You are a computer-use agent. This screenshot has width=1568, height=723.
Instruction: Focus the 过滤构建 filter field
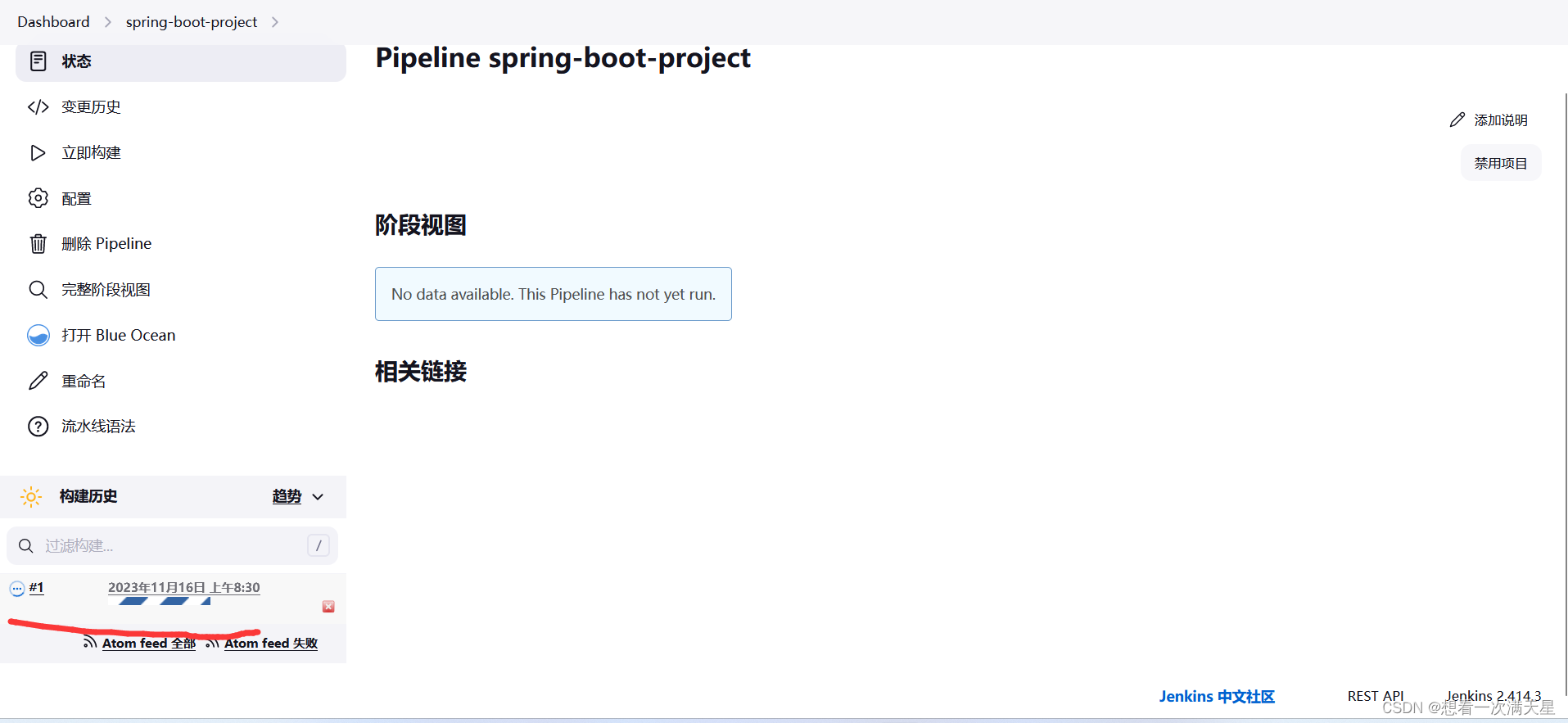point(172,546)
